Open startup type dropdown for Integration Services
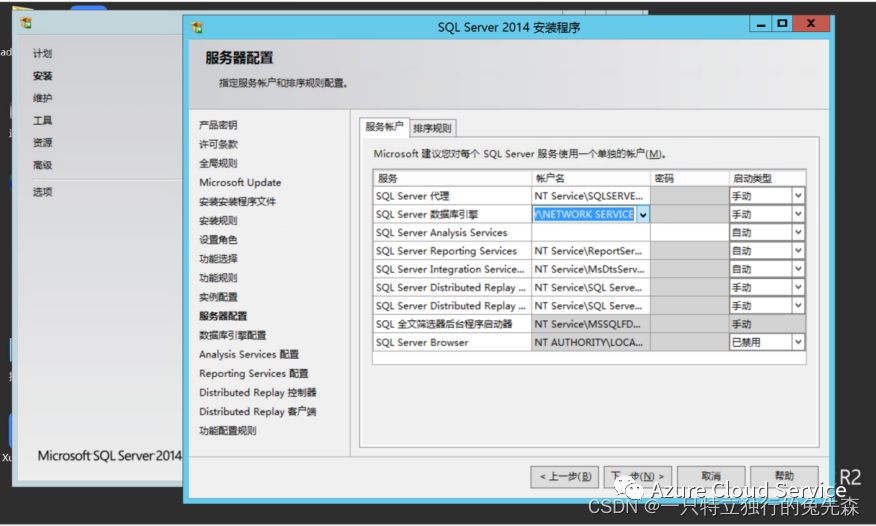 [x=798, y=269]
